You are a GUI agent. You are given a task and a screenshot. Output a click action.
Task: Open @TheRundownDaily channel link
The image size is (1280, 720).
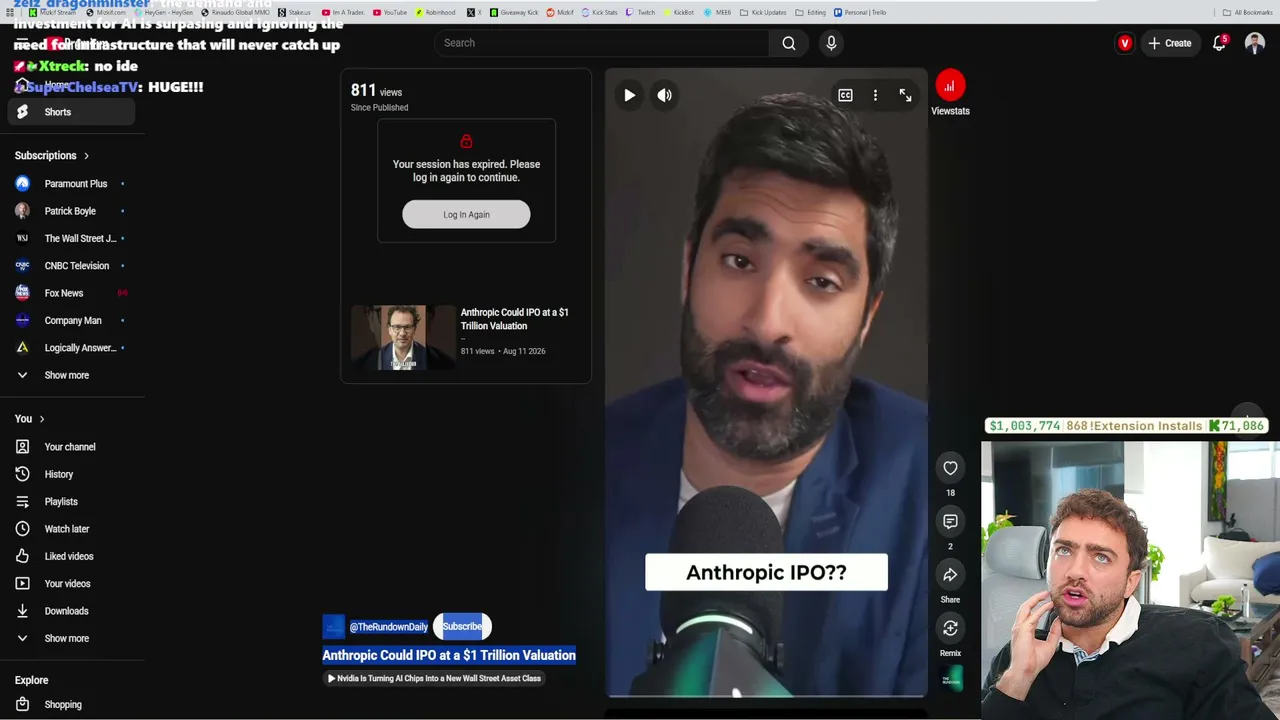(x=389, y=627)
